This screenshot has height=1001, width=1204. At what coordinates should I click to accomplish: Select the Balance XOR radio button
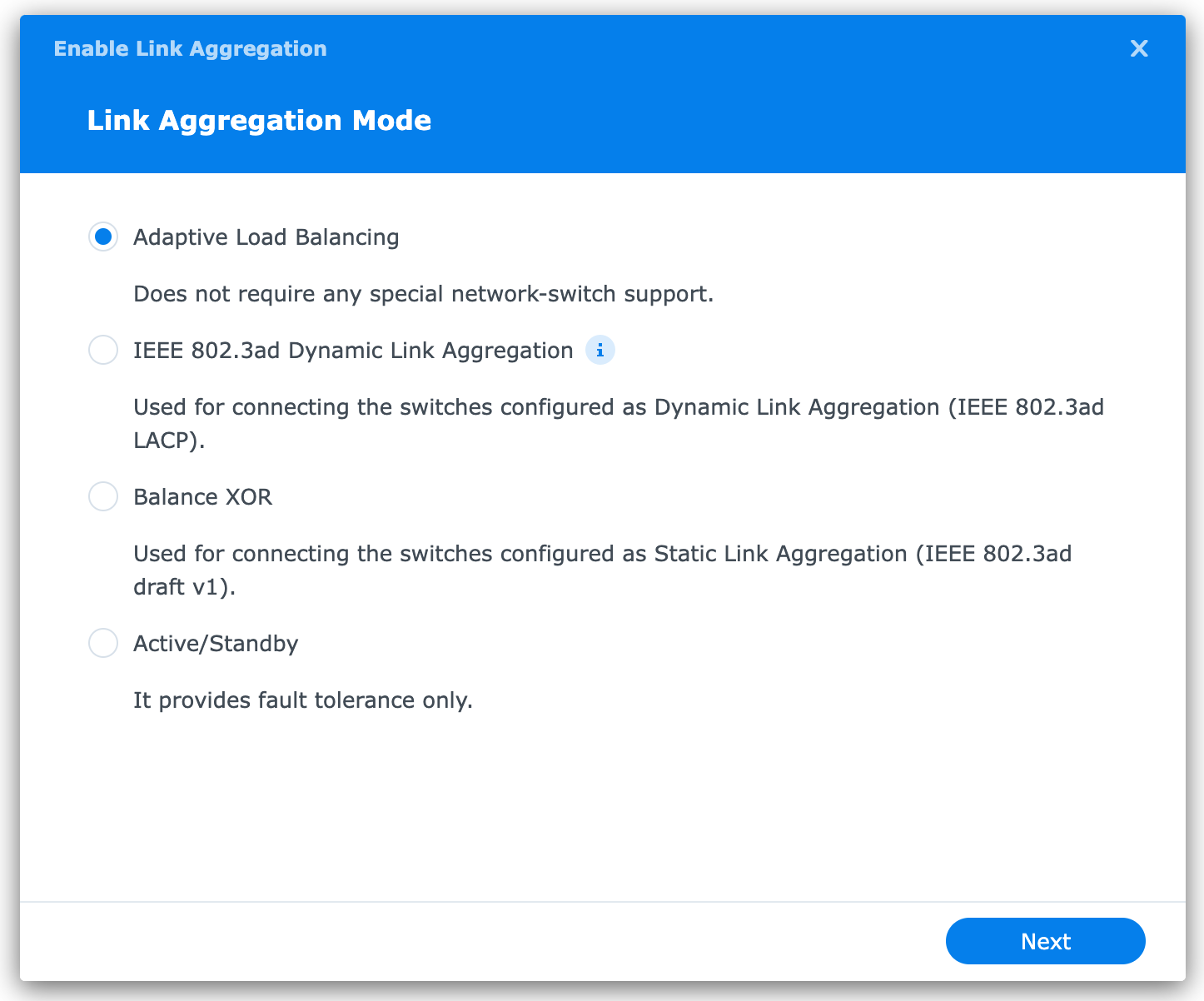(x=103, y=497)
